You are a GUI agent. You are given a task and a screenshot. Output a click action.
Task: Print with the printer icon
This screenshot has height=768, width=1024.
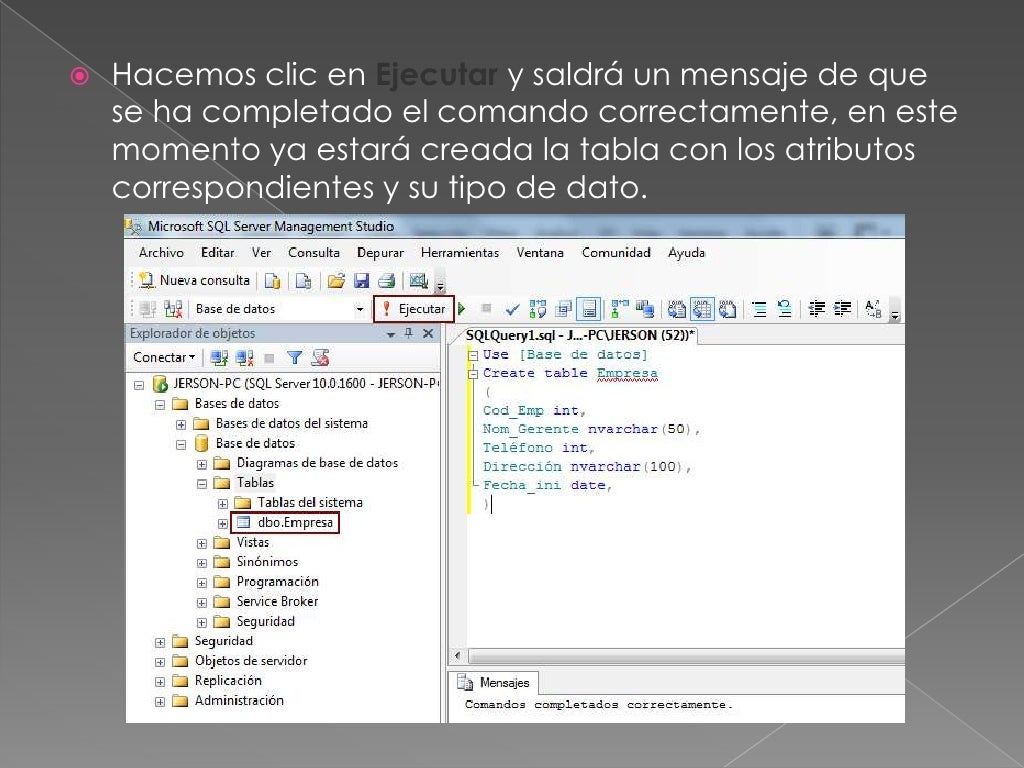[387, 281]
